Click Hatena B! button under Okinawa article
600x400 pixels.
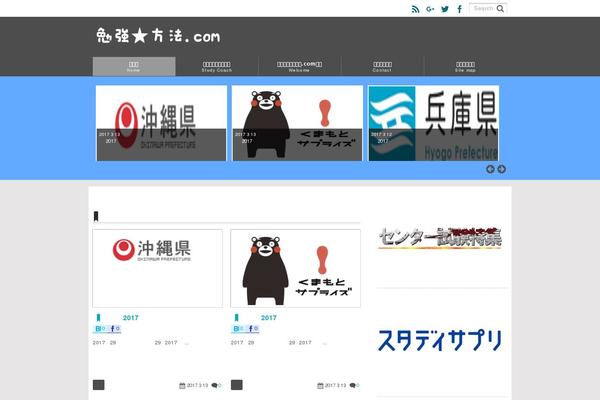click(x=100, y=329)
